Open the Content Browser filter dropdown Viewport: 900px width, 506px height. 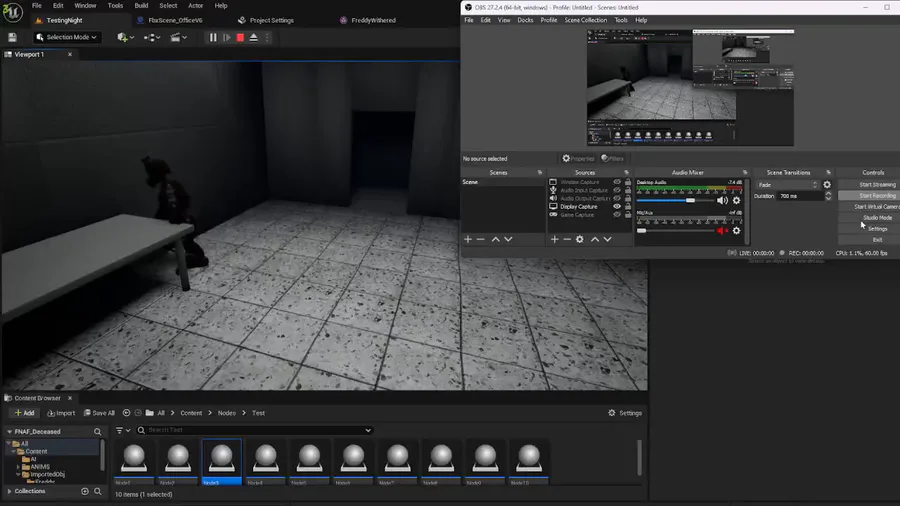(123, 430)
